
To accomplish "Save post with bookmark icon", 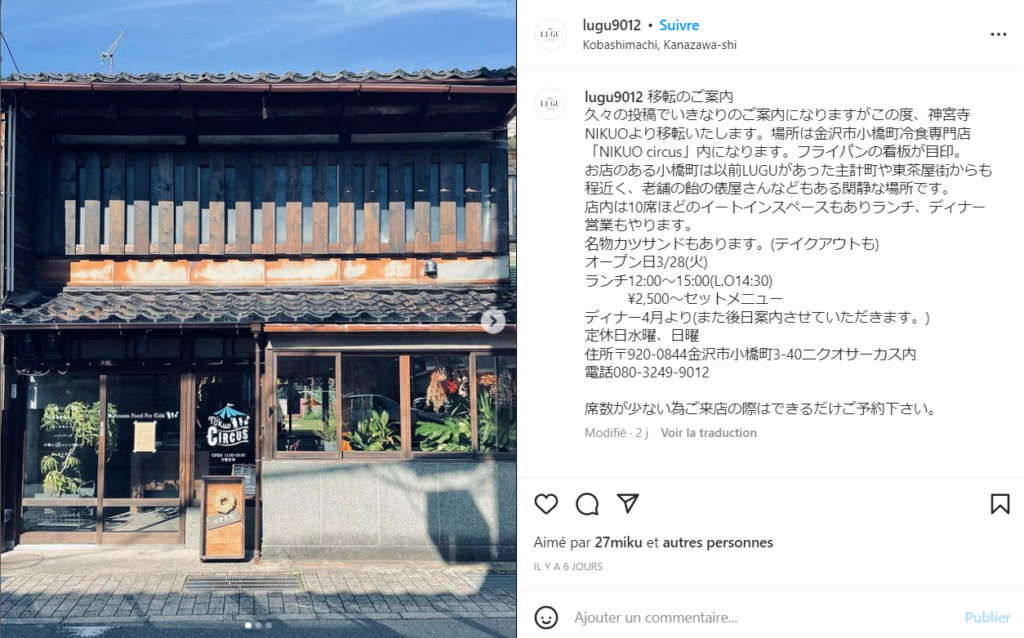I will pos(1000,504).
